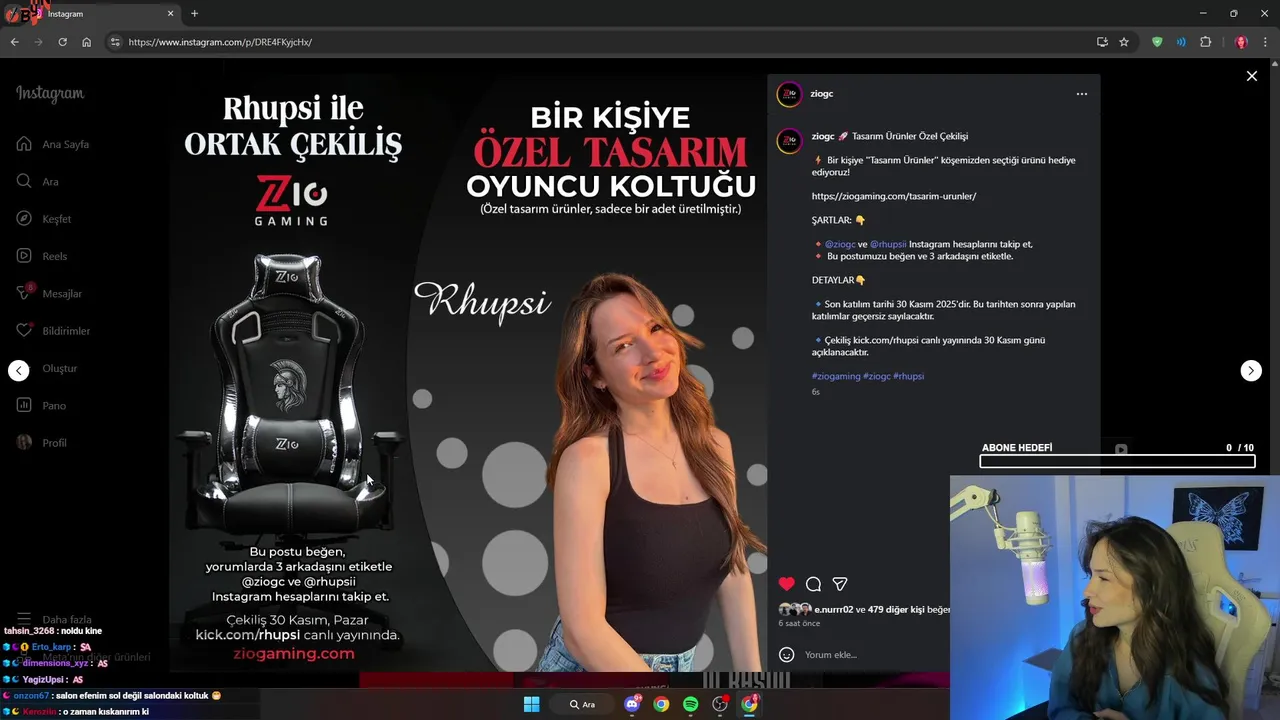Open Reels in the sidebar
Image resolution: width=1280 pixels, height=720 pixels.
coord(41,256)
